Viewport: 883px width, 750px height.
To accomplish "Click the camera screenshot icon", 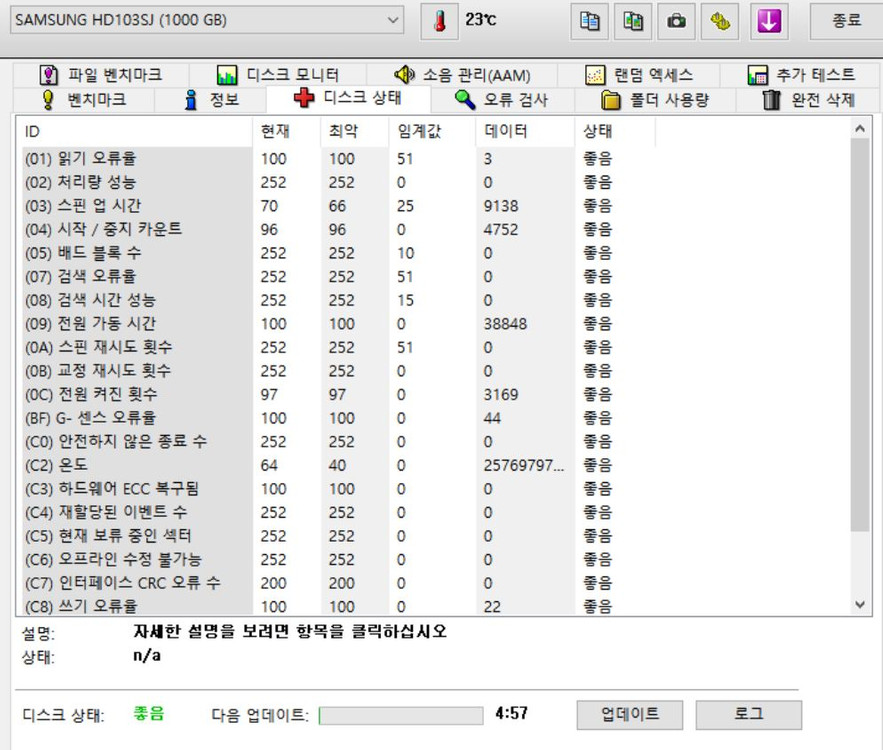I will [x=678, y=20].
